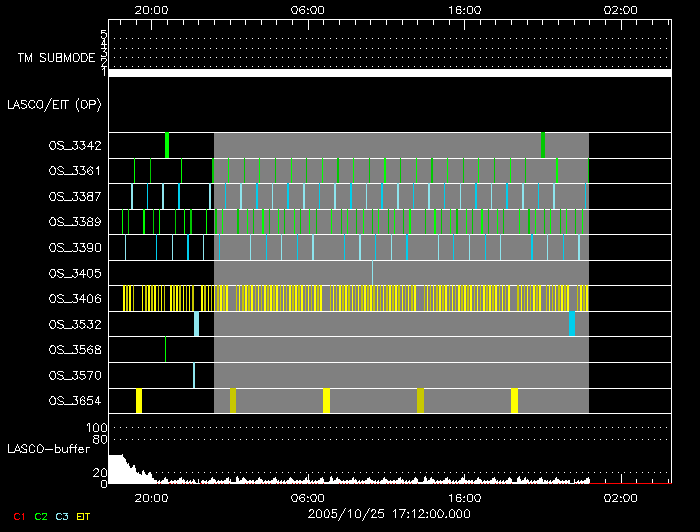Click the 06:00 tick label on top axis
Screen dimensions: 700x532
[x=307, y=8]
